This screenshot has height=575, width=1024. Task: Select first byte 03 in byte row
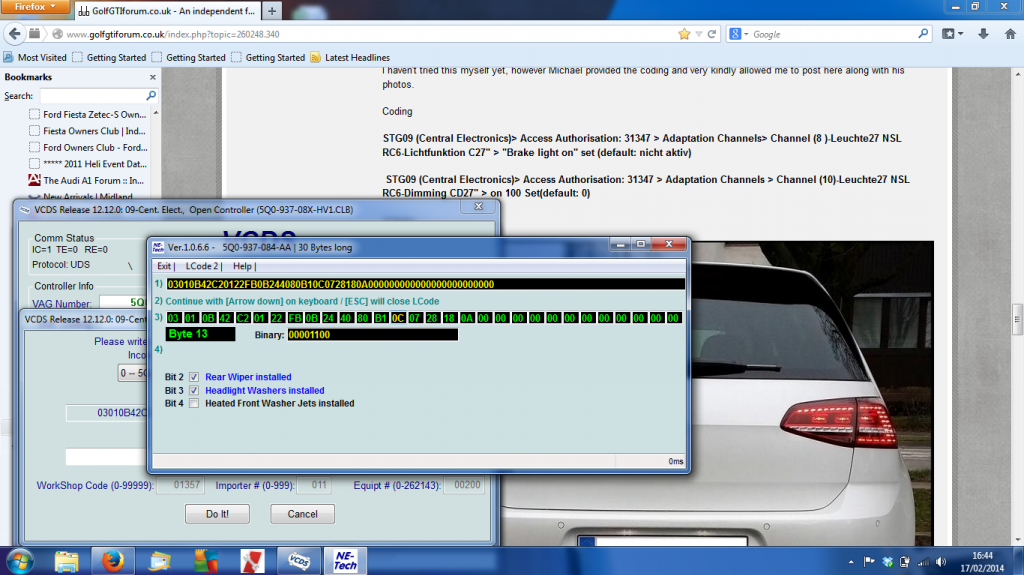click(173, 318)
